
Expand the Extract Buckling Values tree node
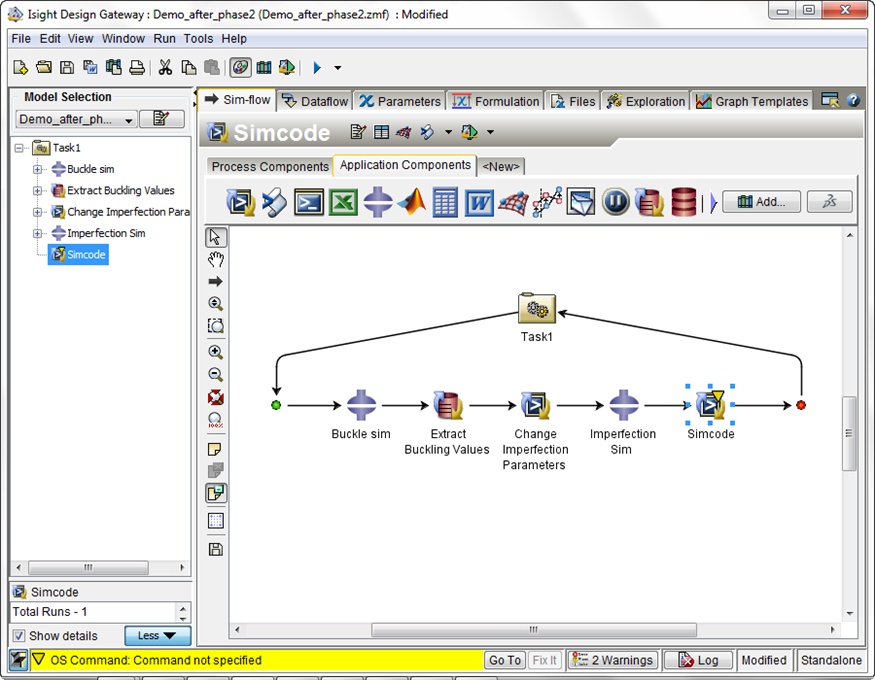click(37, 191)
